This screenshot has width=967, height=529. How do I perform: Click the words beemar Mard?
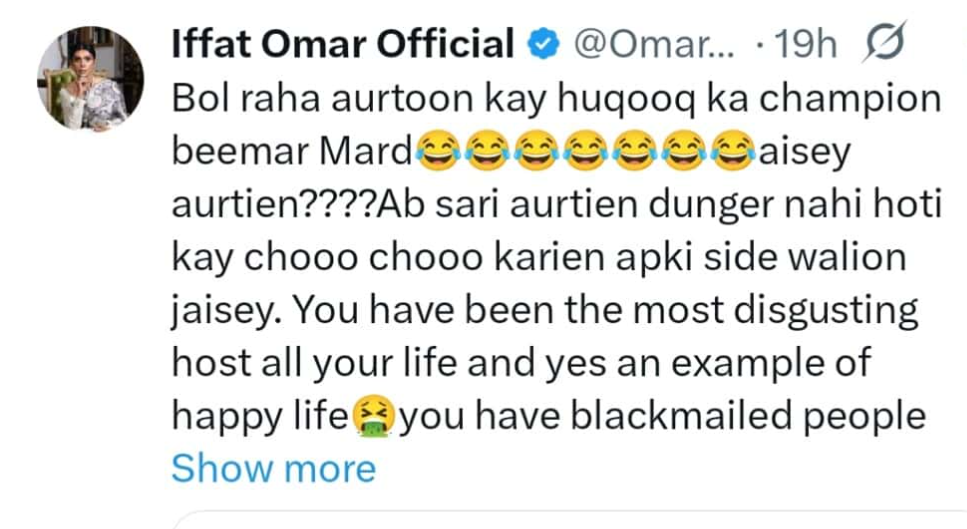pos(290,151)
